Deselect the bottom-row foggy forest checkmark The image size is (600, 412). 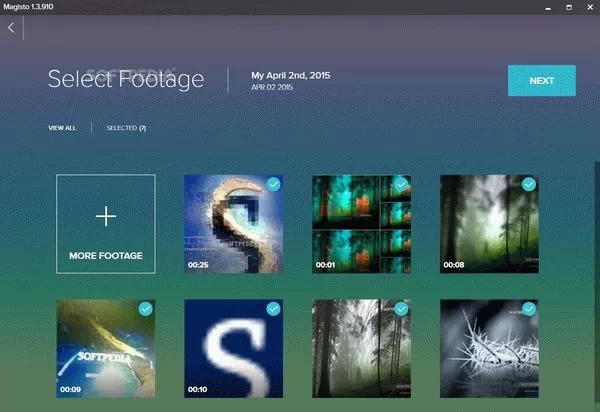coord(401,309)
